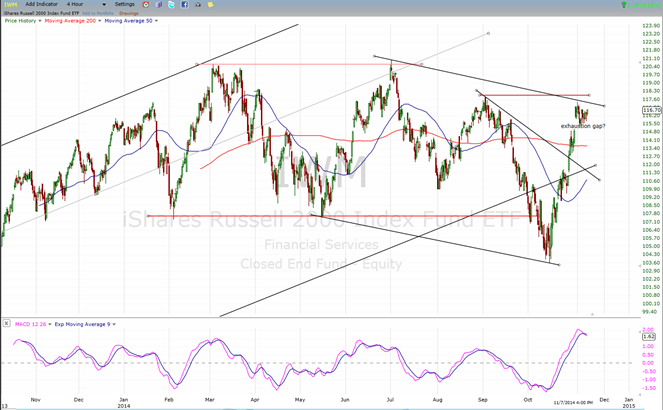
Task: Close the MACD indicator panel
Action: click(6, 323)
